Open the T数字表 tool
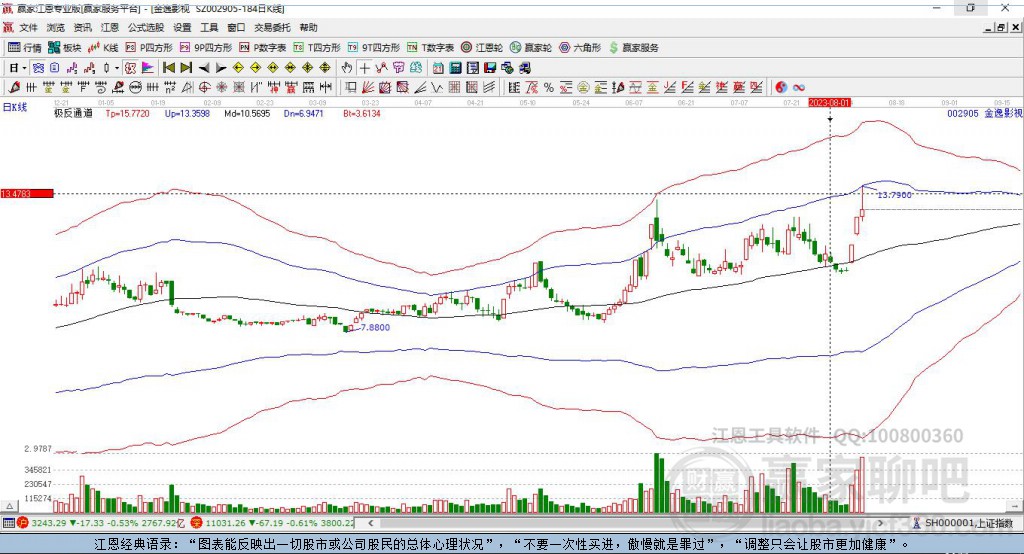The width and height of the screenshot is (1024, 554). click(430, 48)
